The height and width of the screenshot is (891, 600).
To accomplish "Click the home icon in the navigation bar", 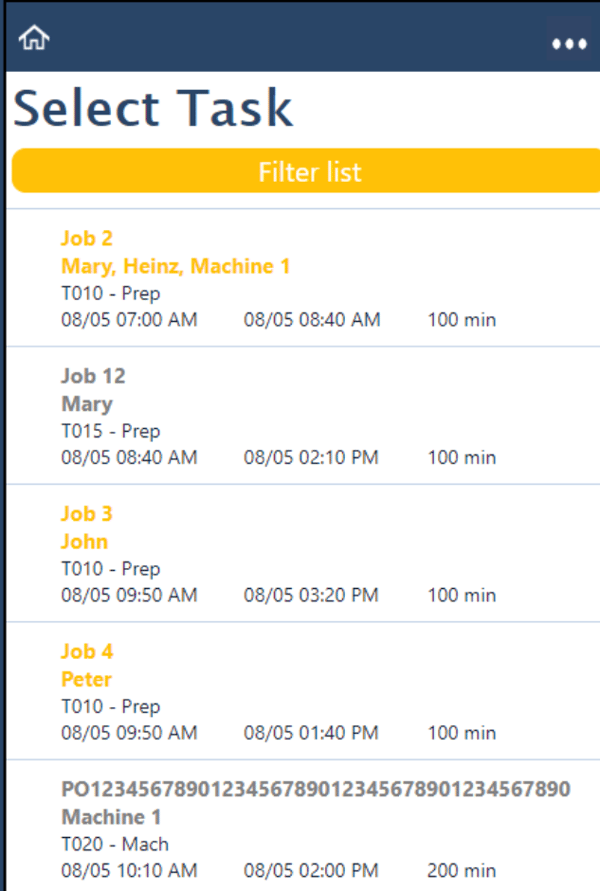I will pos(33,36).
